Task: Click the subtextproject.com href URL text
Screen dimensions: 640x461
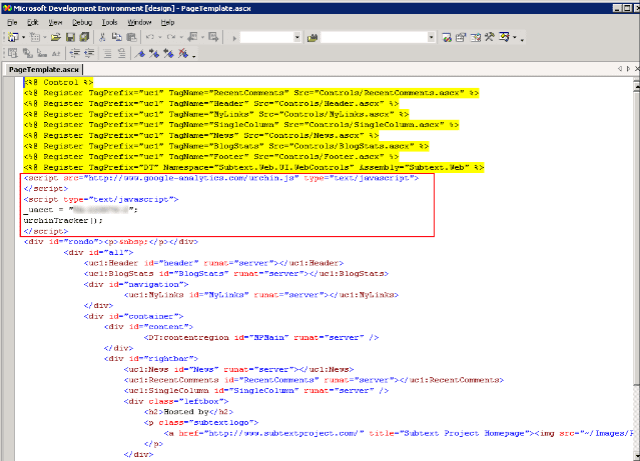Action: [284, 433]
